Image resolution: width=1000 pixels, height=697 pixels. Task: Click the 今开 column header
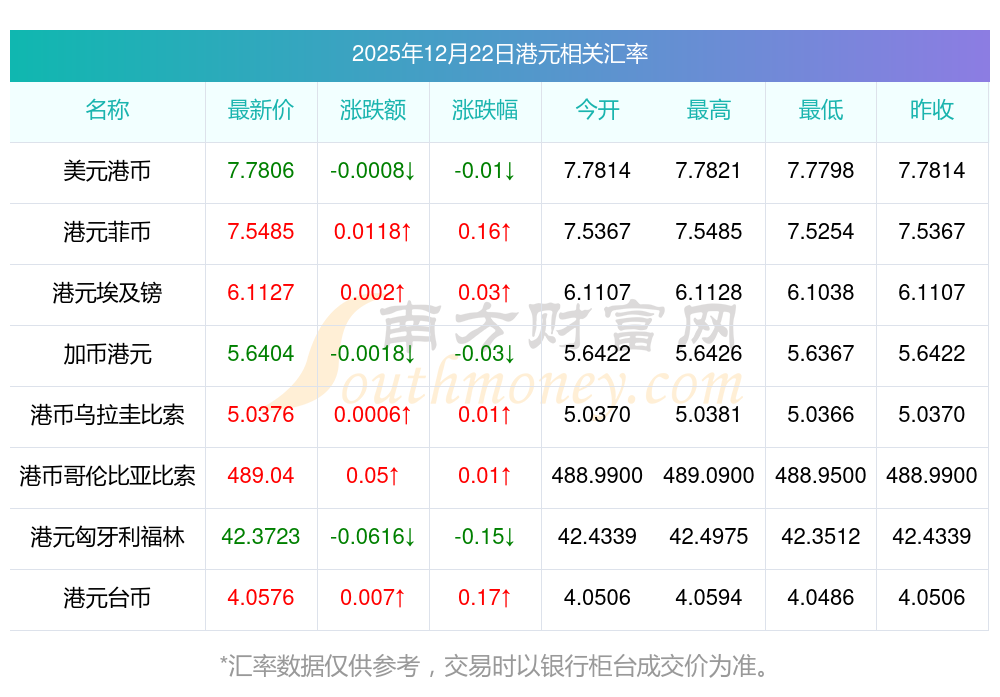click(x=597, y=110)
